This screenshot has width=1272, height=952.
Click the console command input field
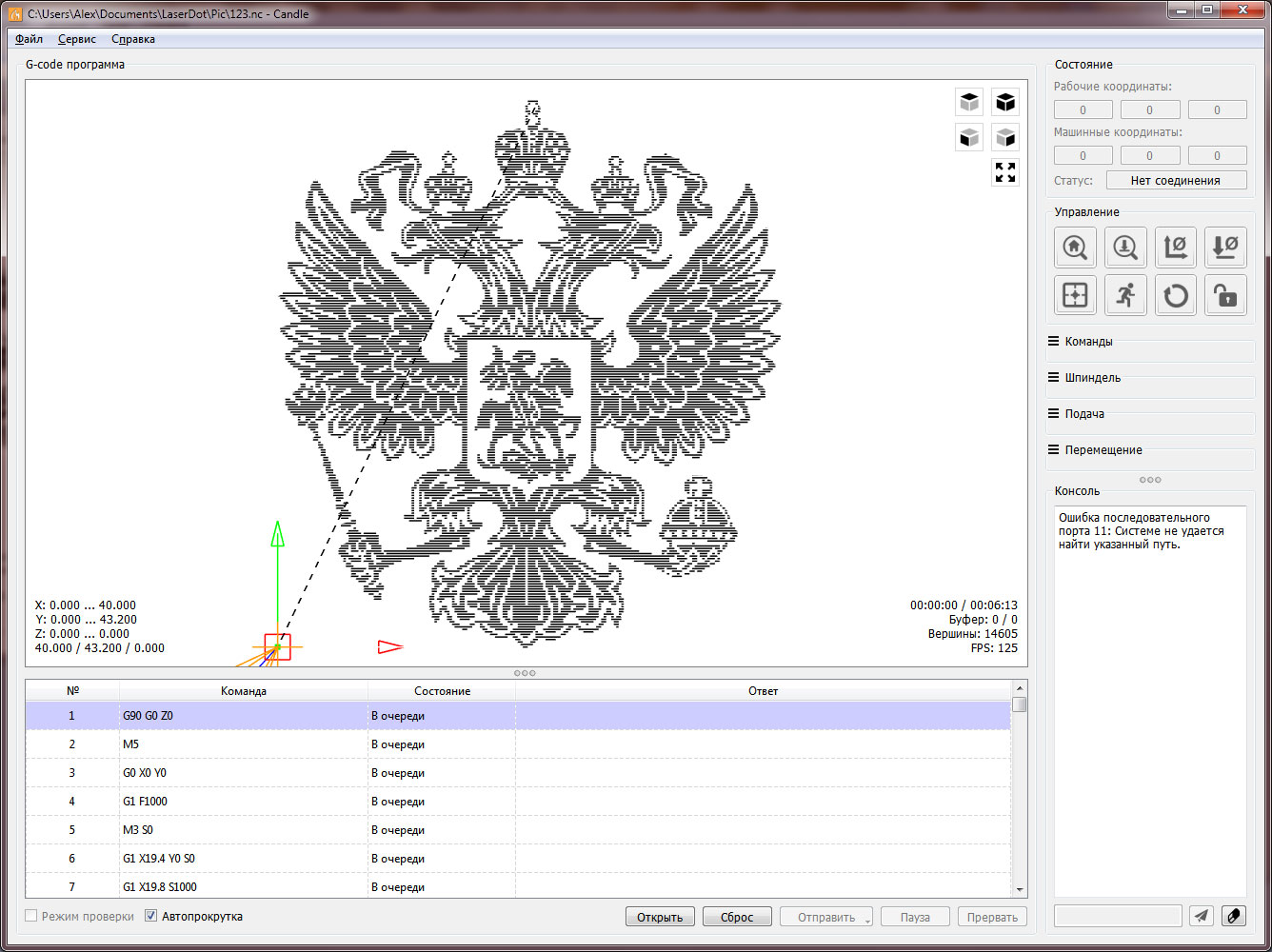(x=1118, y=916)
